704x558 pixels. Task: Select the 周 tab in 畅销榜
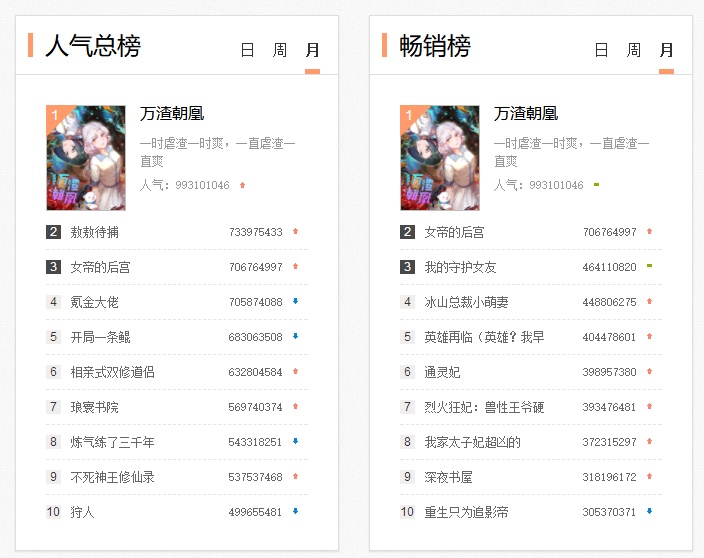pos(634,50)
